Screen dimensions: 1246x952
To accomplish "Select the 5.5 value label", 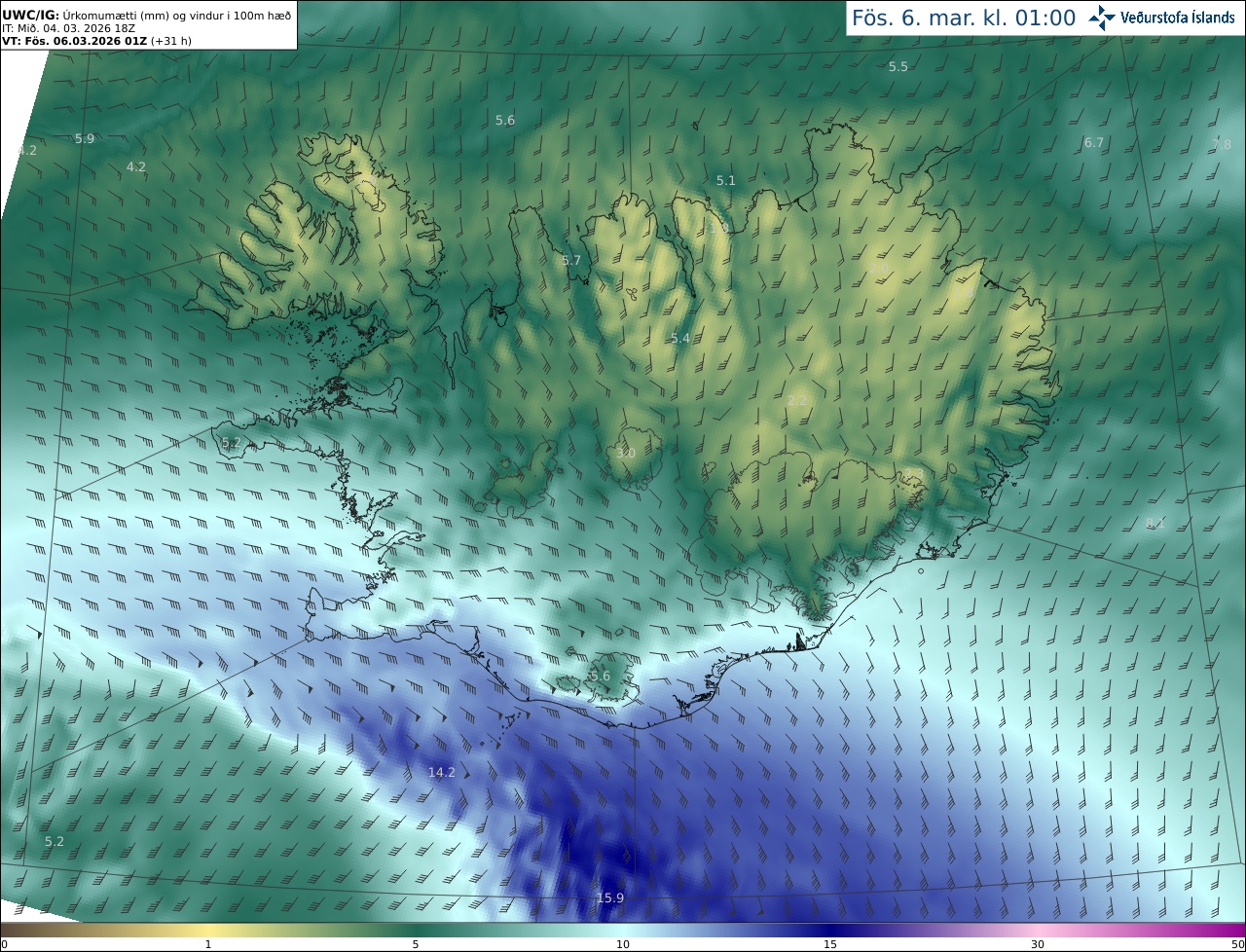I will point(898,66).
